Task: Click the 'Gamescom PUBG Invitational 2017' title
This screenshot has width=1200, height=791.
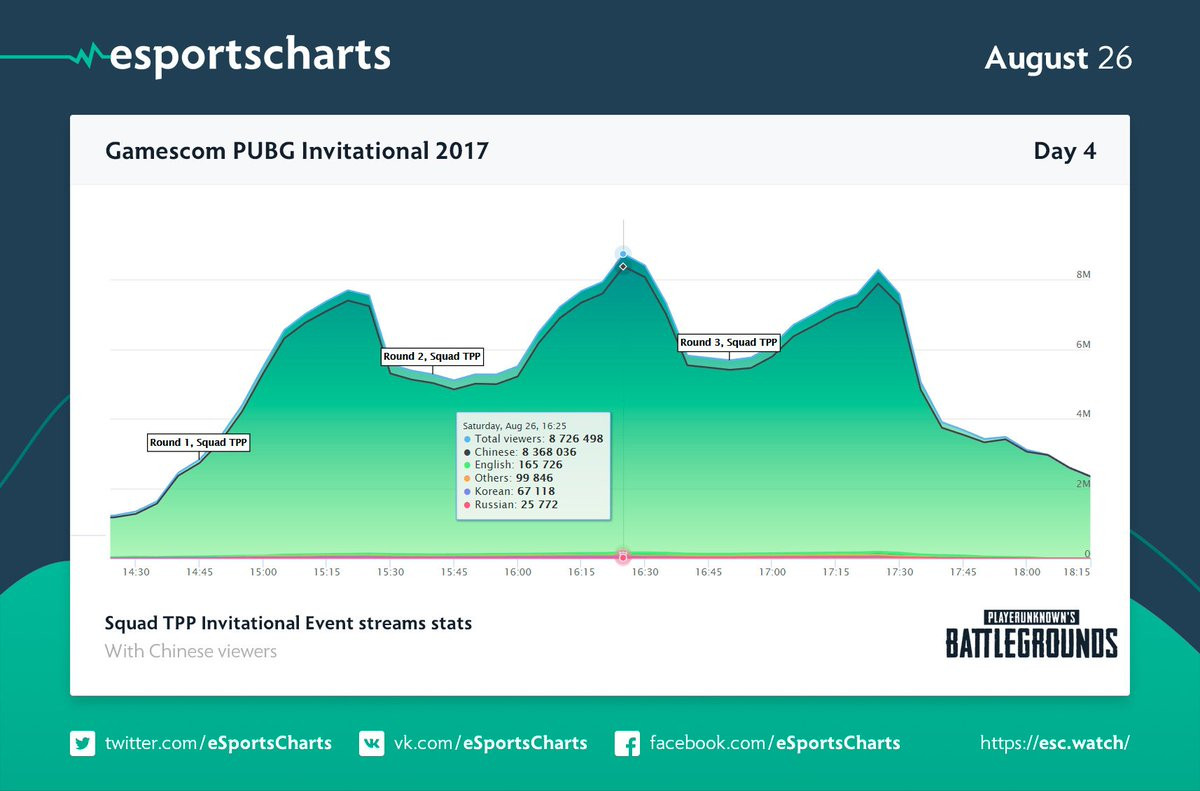Action: [297, 151]
